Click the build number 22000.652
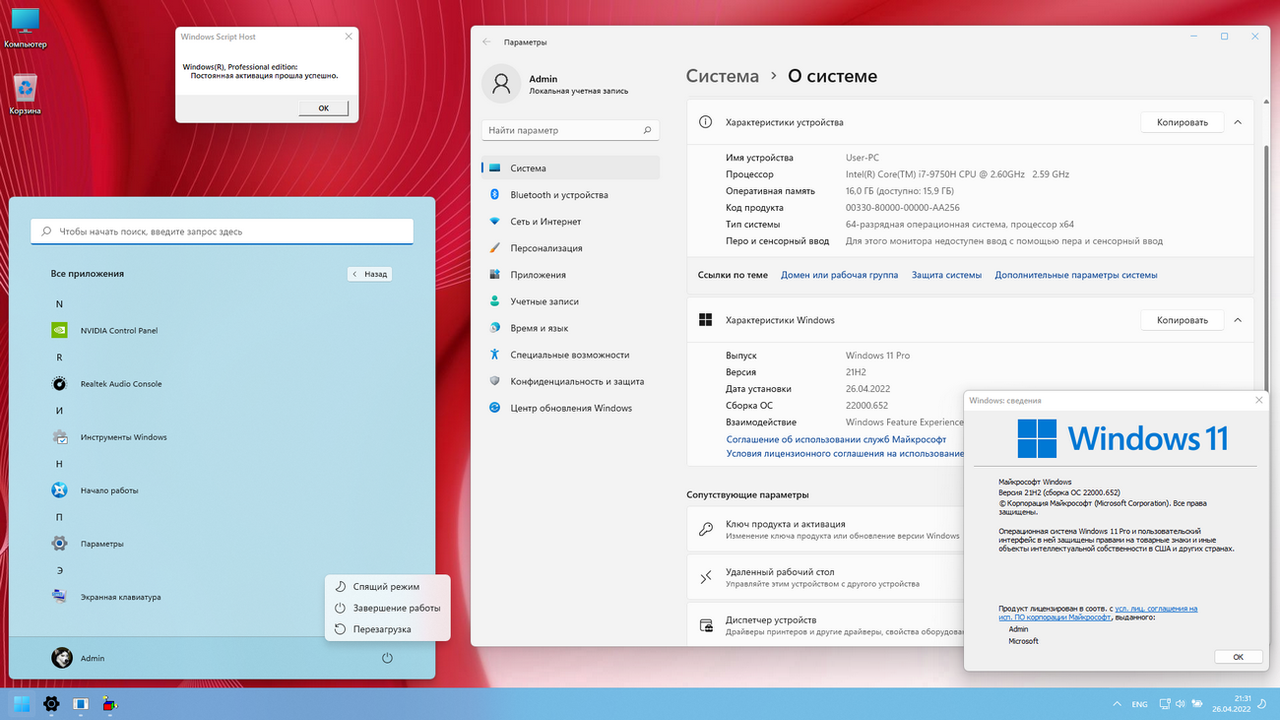 tap(868, 405)
